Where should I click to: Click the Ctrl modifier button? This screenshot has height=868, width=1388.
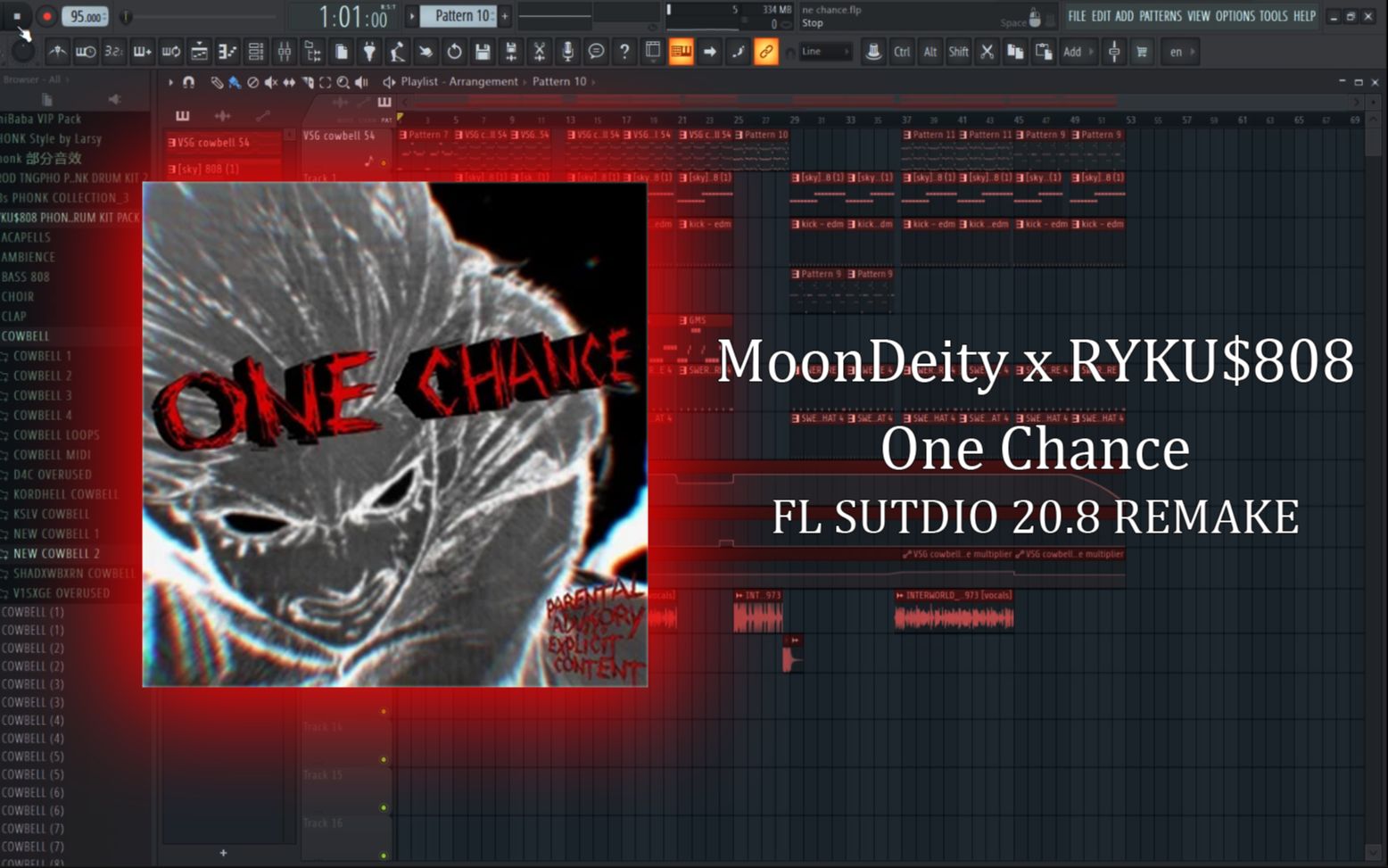(x=902, y=52)
